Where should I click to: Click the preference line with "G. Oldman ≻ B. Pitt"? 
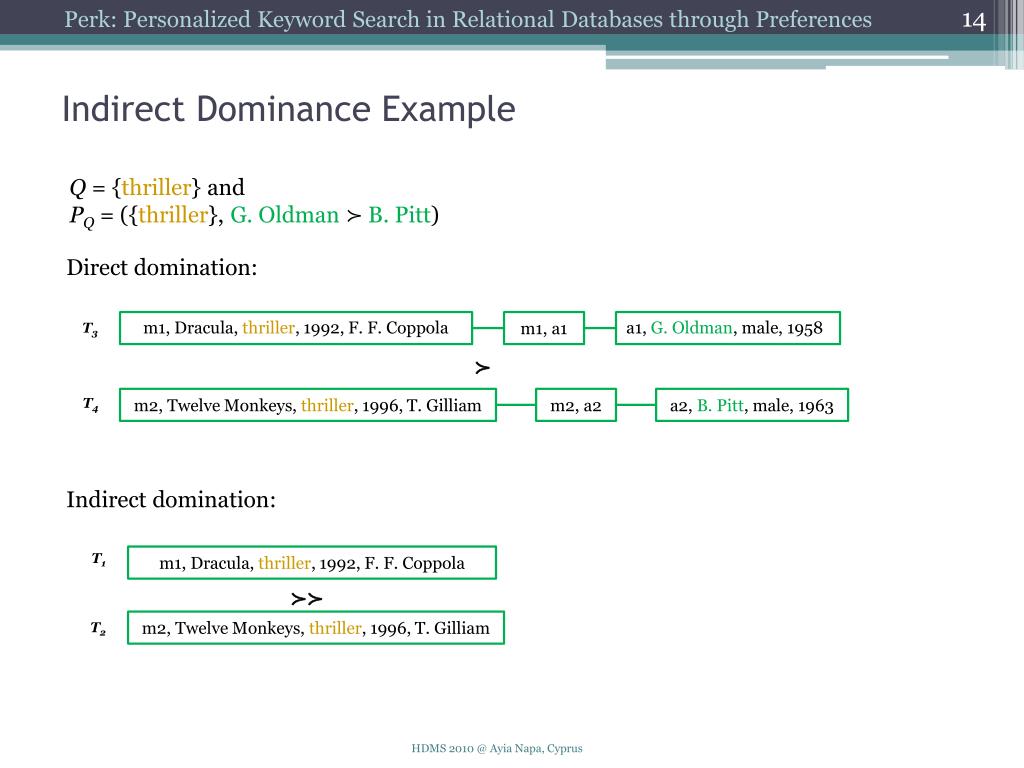254,216
